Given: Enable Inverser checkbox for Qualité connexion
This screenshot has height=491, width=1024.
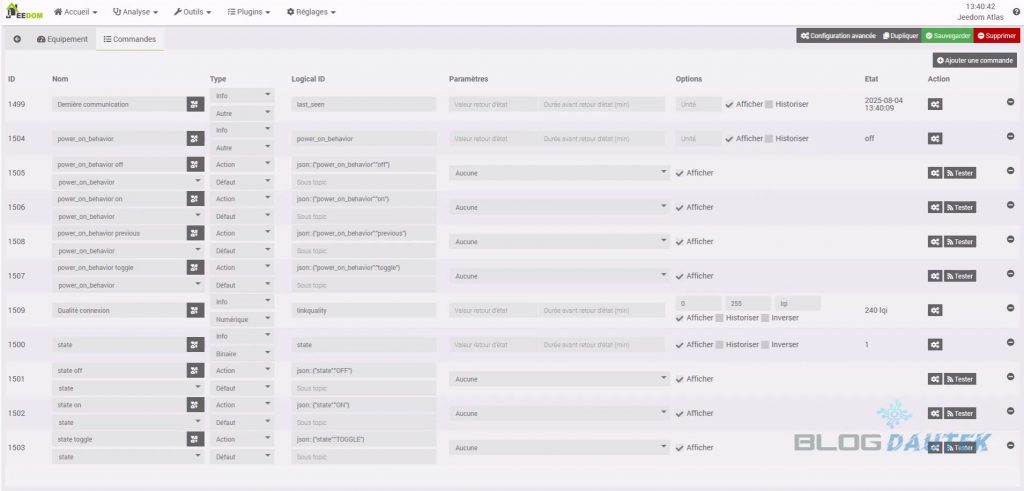Looking at the screenshot, I should [765, 318].
